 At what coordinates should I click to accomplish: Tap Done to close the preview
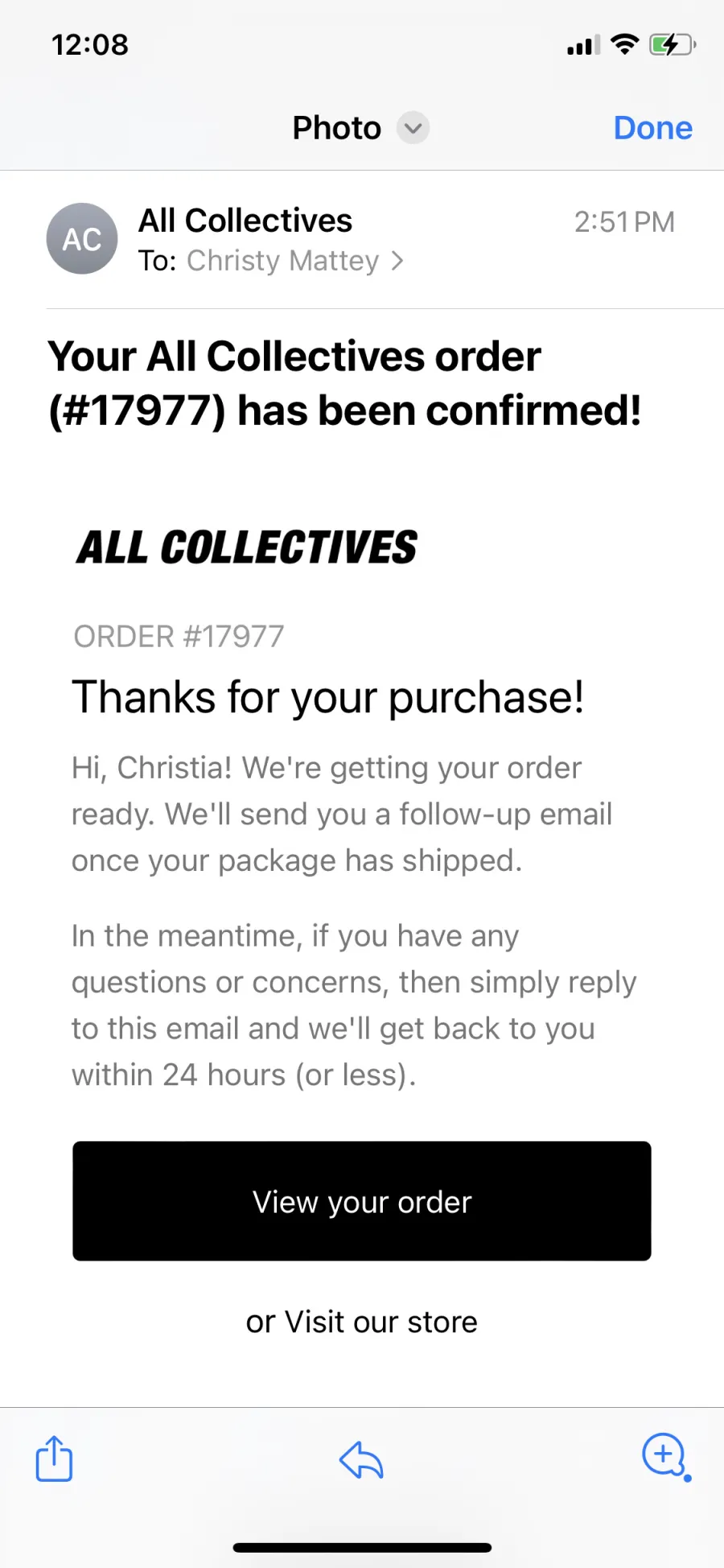tap(652, 128)
